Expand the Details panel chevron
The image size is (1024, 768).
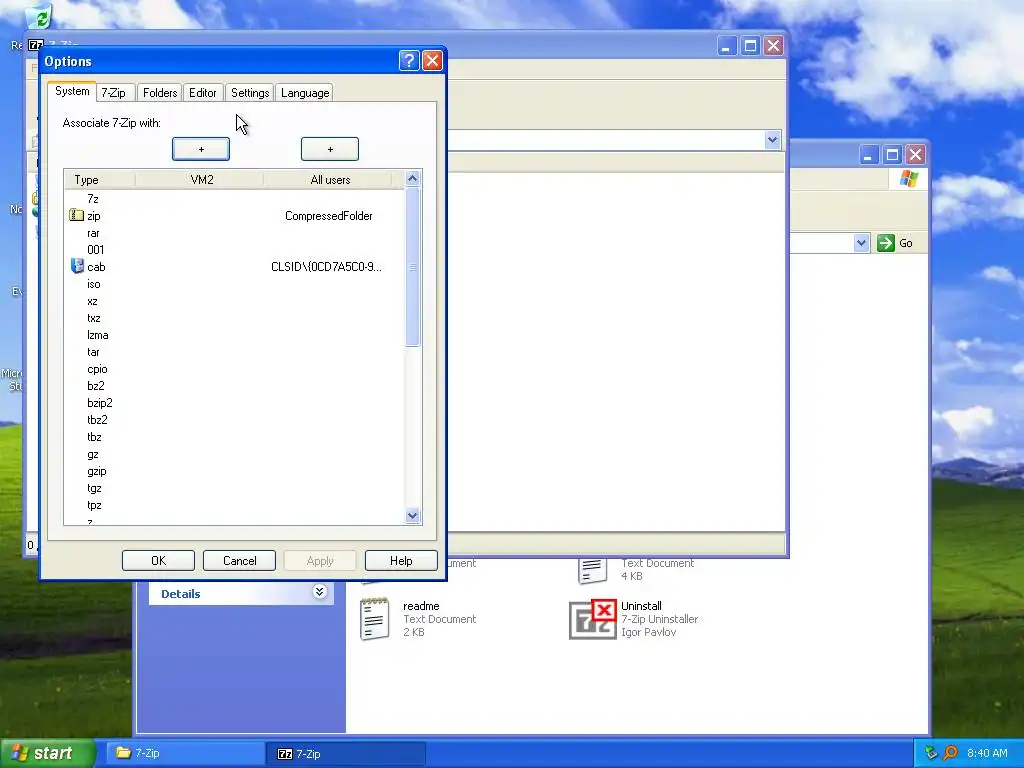[319, 592]
